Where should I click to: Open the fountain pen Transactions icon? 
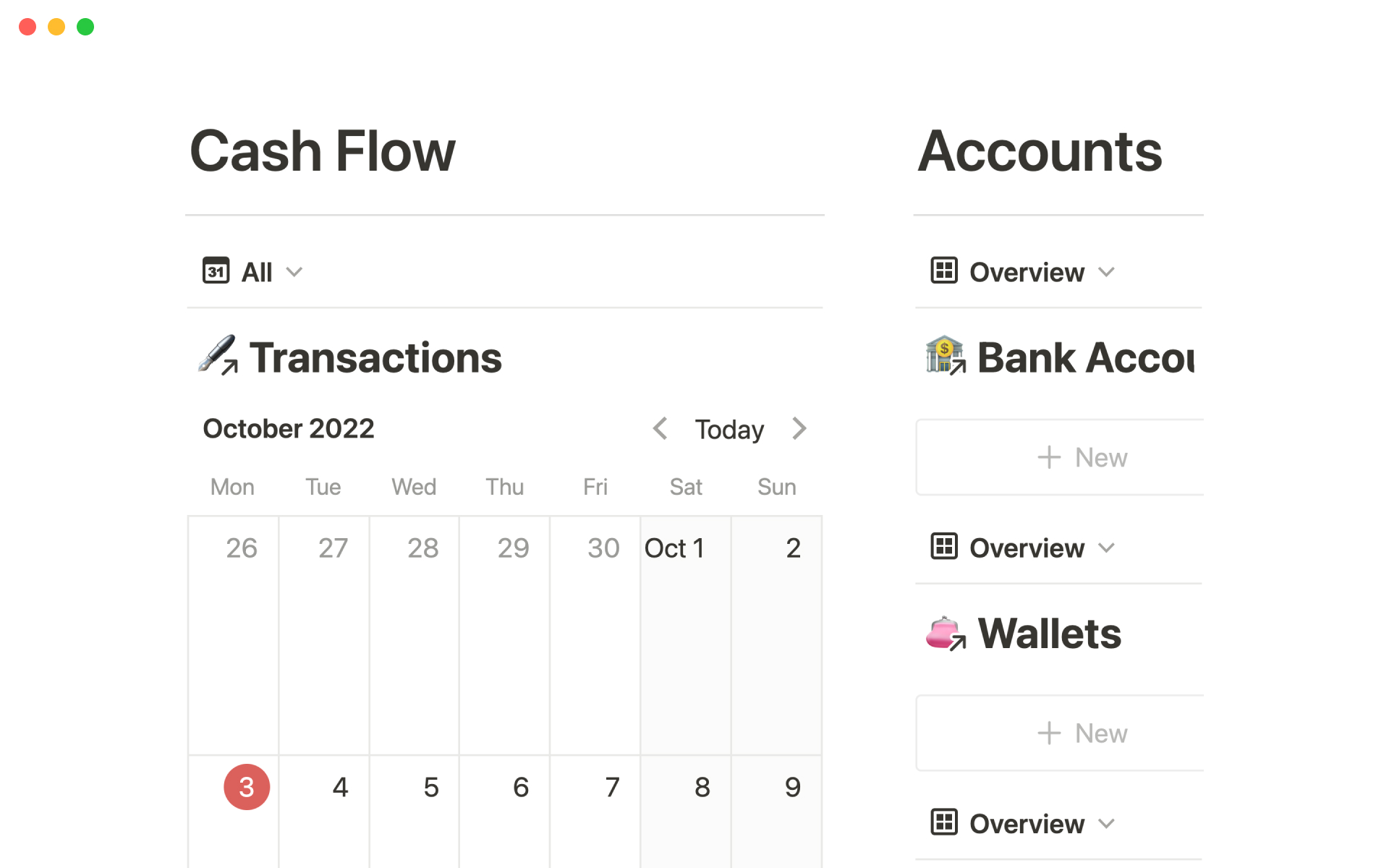217,355
